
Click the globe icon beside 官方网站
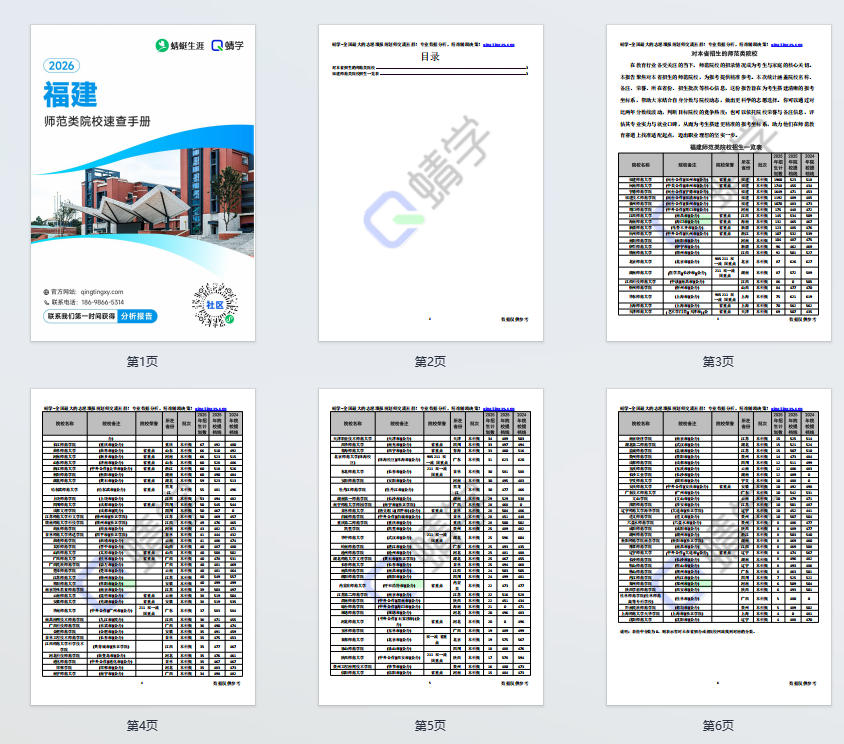pyautogui.click(x=46, y=292)
